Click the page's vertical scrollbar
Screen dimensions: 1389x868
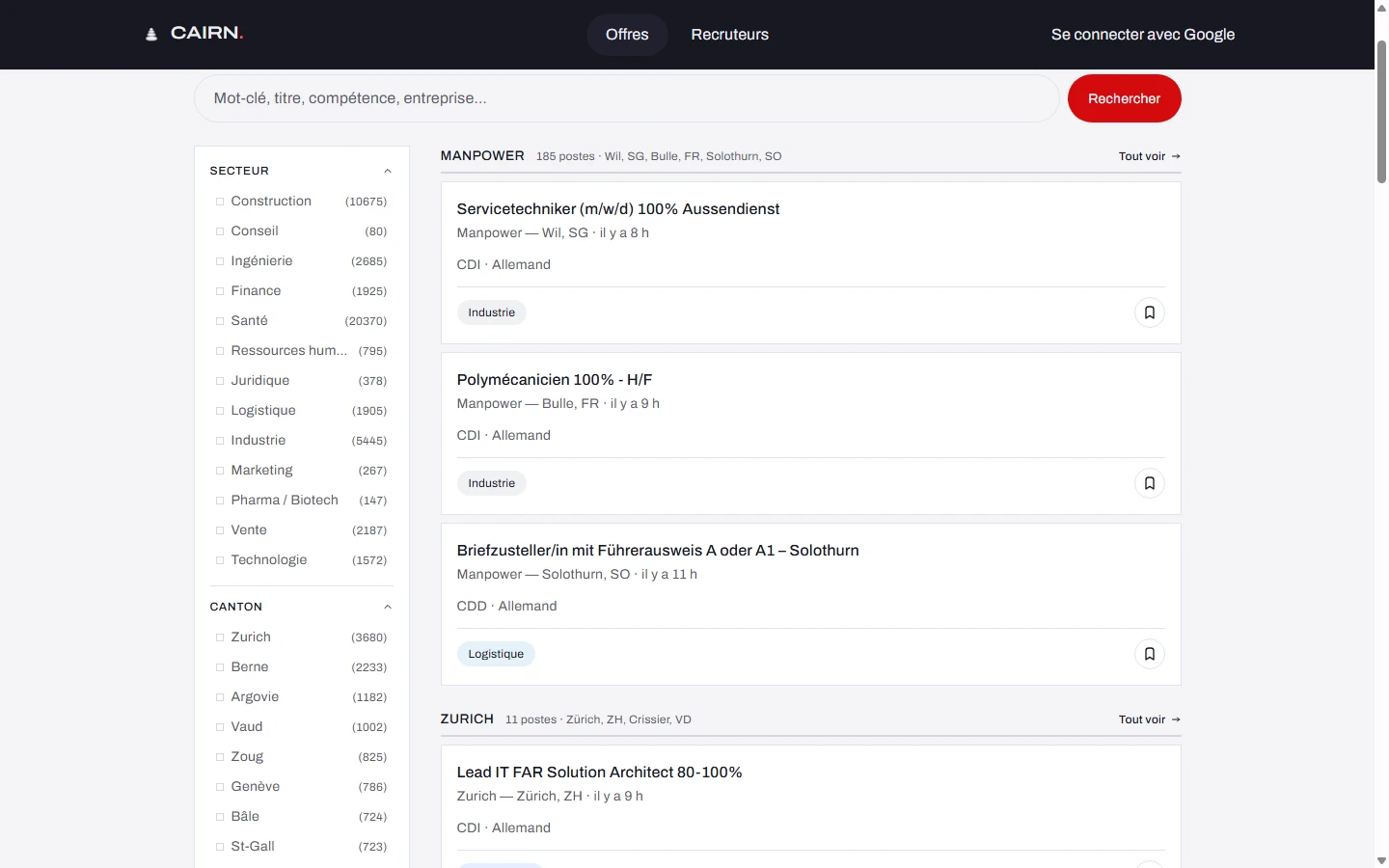point(1381,111)
